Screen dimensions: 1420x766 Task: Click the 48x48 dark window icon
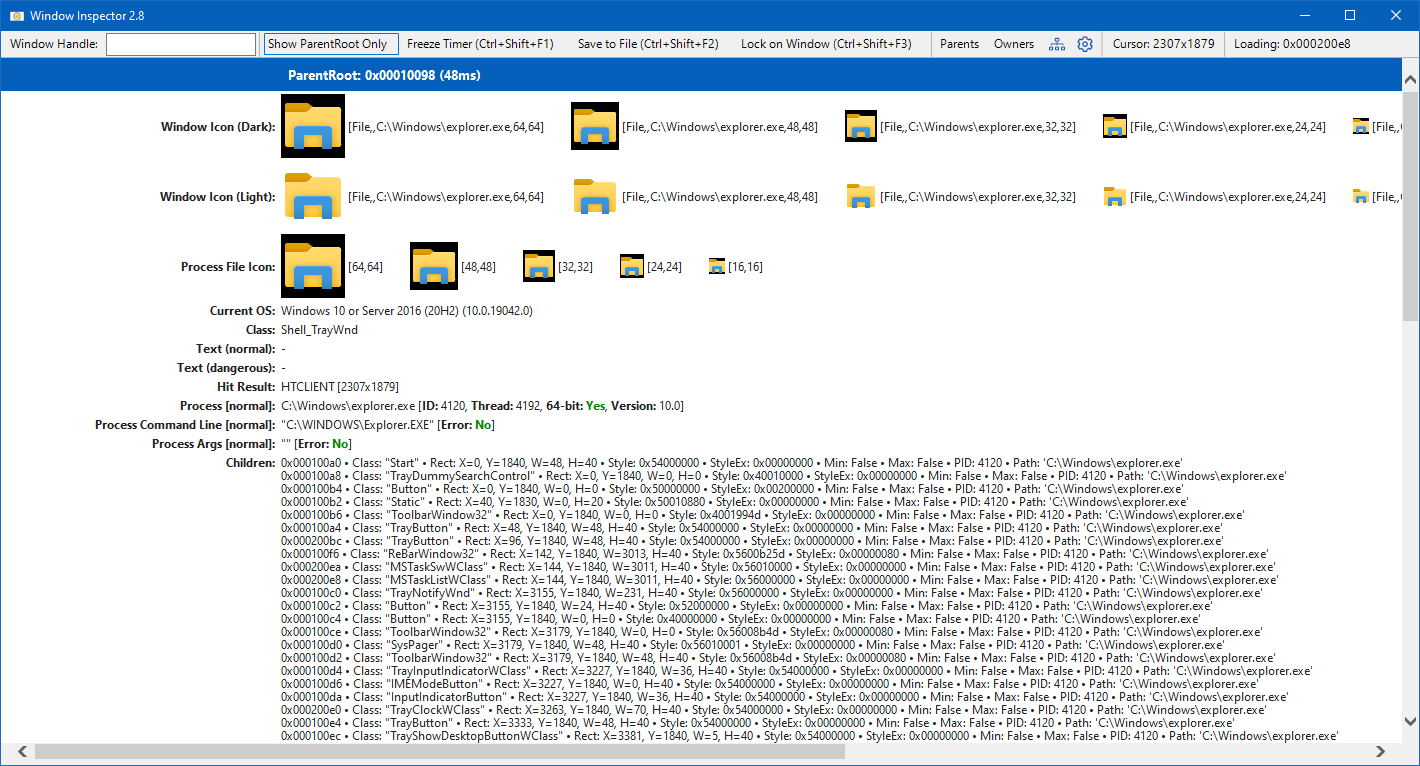click(595, 126)
